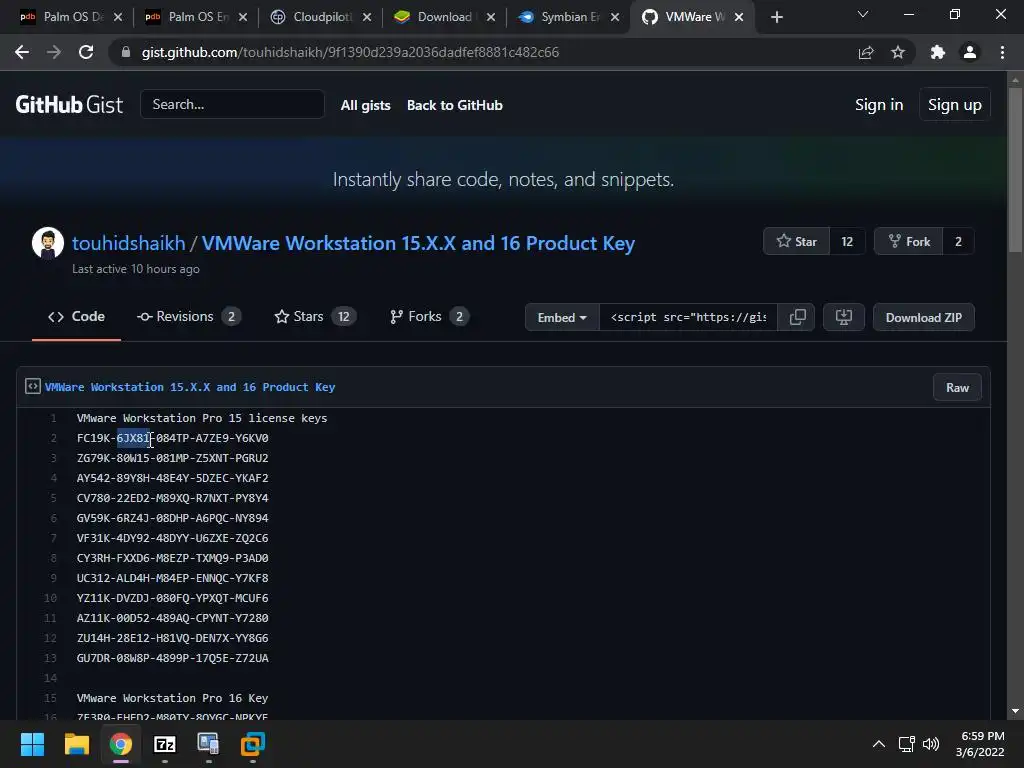Click key GU7DR-08W8P-4899P-17Q5E-Z72UA
1024x768 pixels.
(172, 658)
